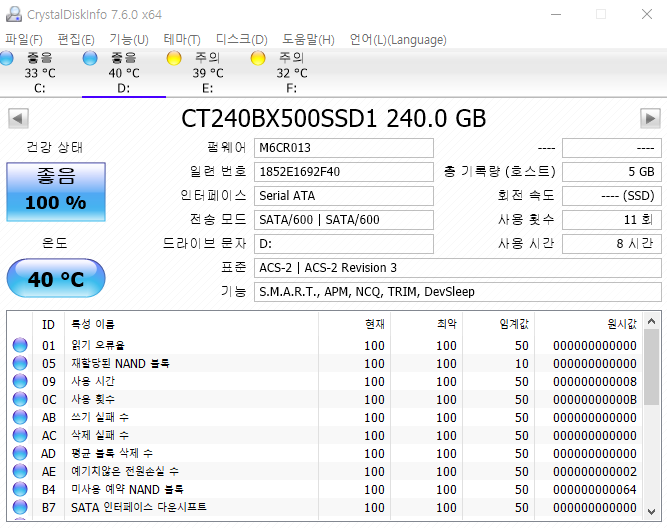This screenshot has height=528, width=667.
Task: Click the status orb for attribute B7
Action: pos(20,507)
